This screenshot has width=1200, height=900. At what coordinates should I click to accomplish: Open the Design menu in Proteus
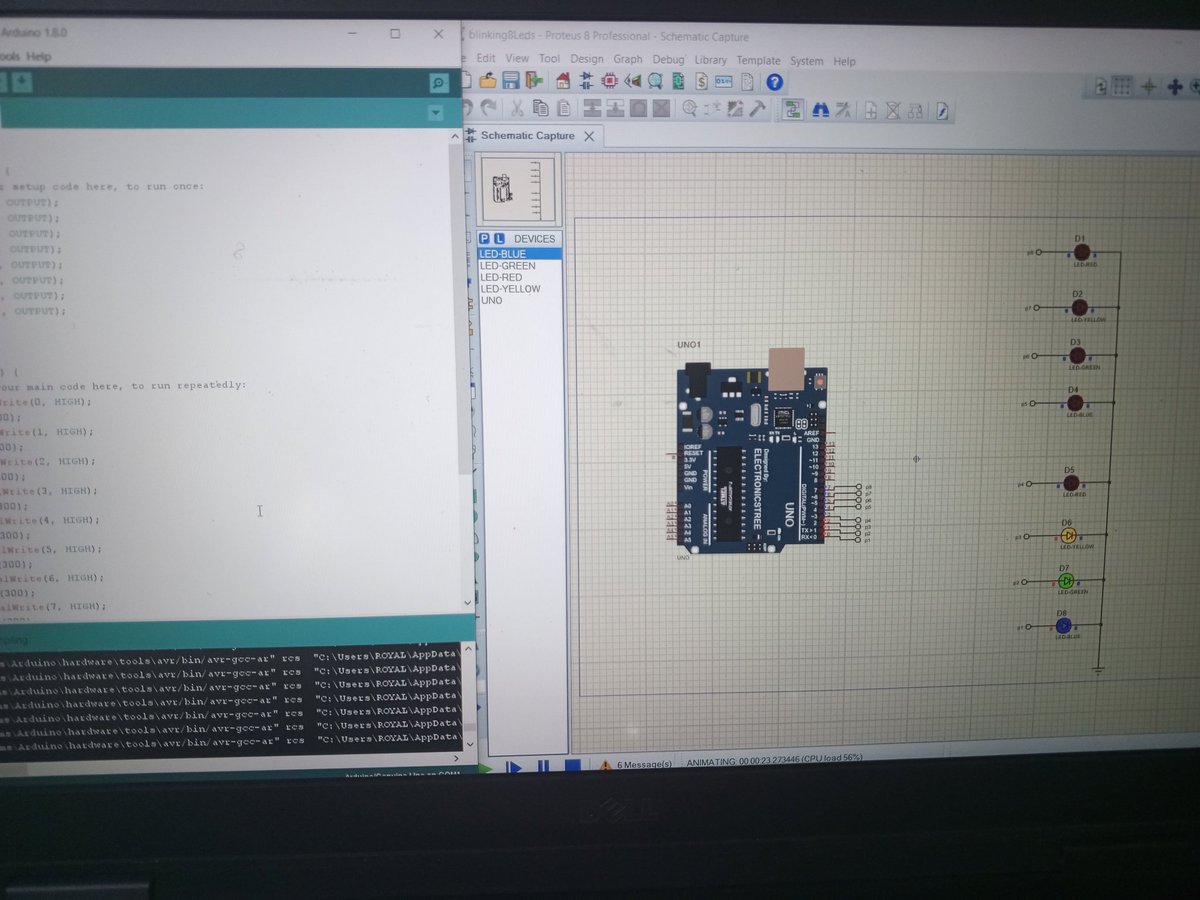pyautogui.click(x=587, y=59)
